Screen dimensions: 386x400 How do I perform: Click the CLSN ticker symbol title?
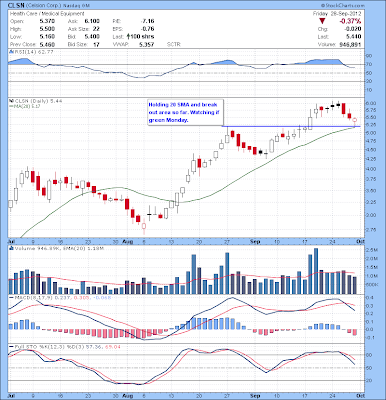tap(17, 5)
